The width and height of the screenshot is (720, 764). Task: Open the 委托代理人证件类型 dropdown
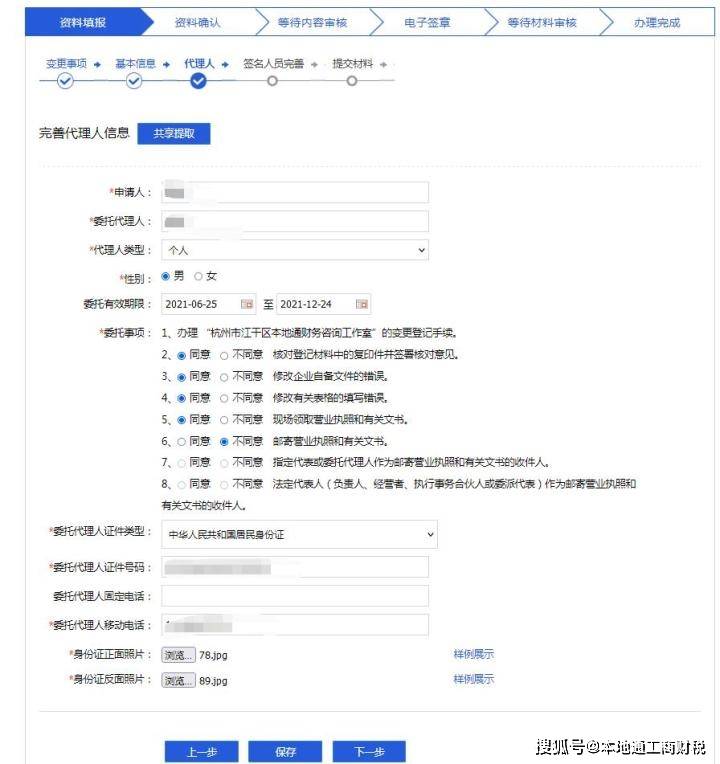[x=299, y=535]
